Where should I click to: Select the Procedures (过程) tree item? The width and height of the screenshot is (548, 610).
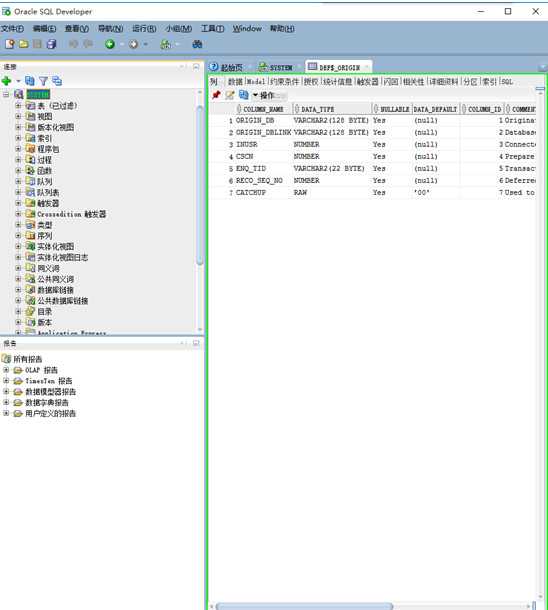(44, 160)
